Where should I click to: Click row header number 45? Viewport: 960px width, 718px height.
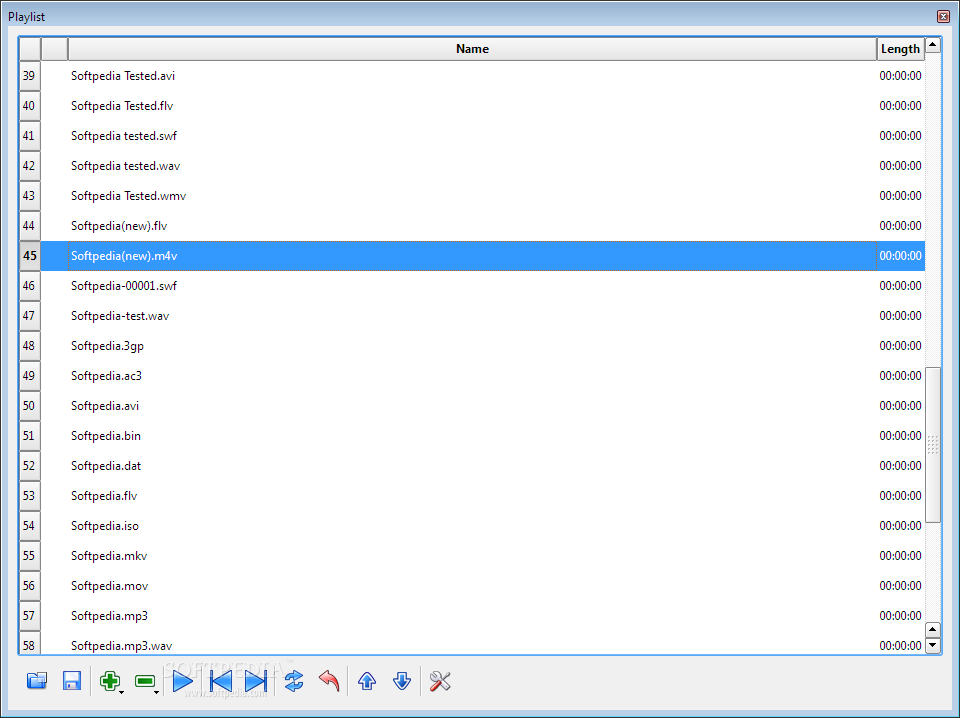click(x=29, y=256)
